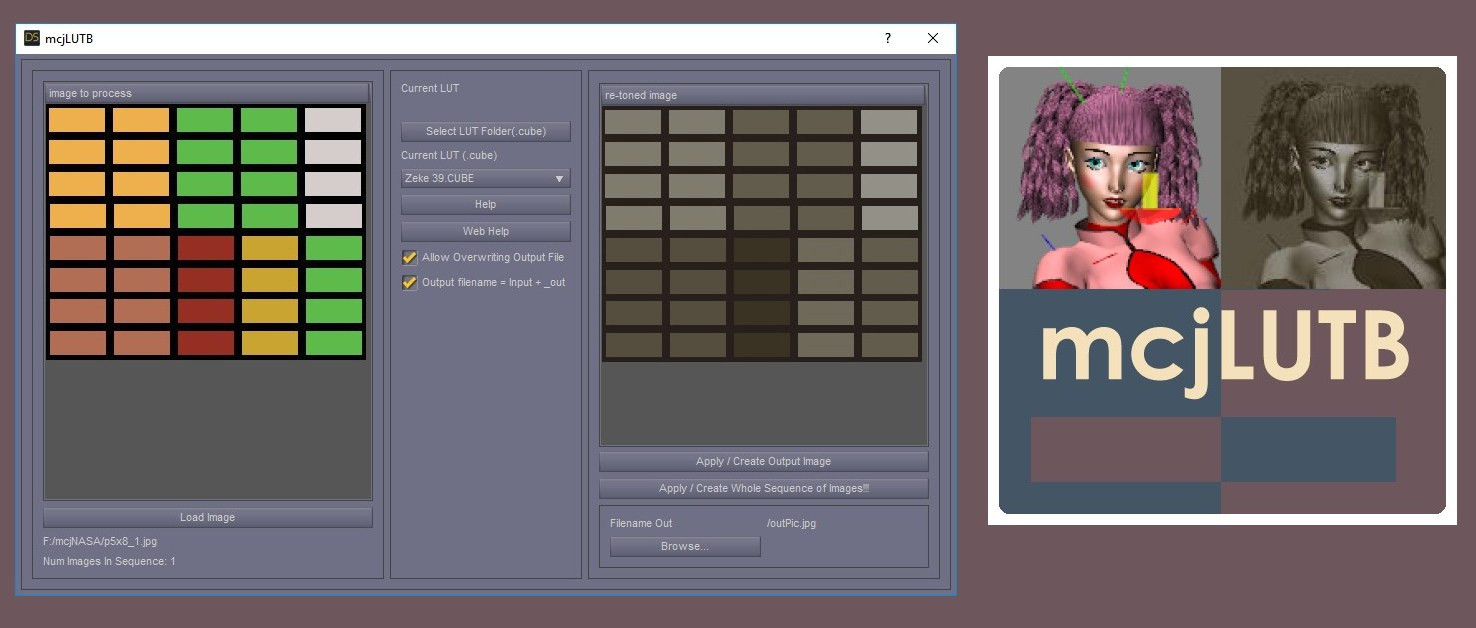The height and width of the screenshot is (628, 1476).
Task: Click the mcjLUTB logo image
Action: point(1222,290)
